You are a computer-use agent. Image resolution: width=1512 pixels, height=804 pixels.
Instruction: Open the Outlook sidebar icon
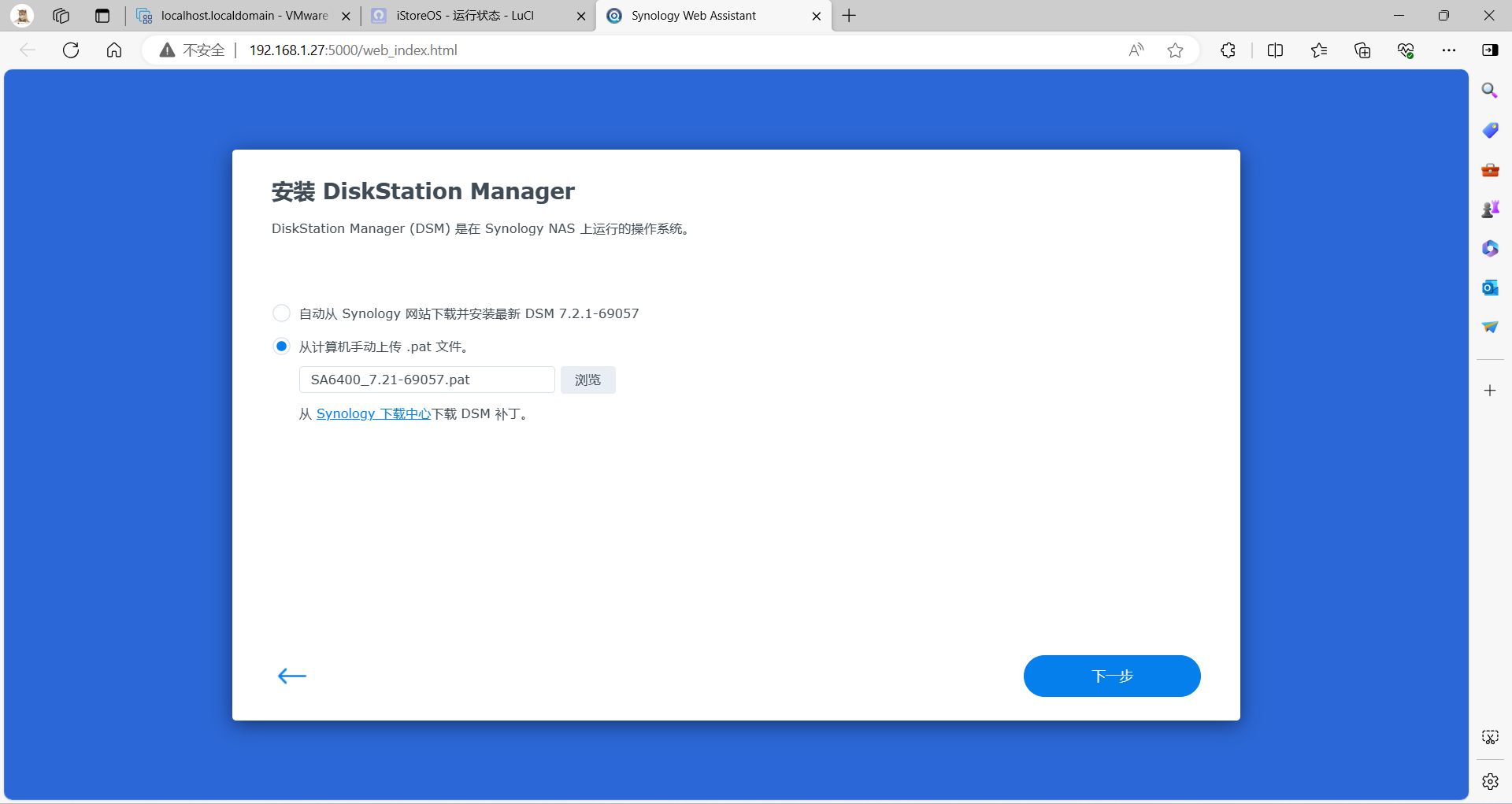(1490, 287)
